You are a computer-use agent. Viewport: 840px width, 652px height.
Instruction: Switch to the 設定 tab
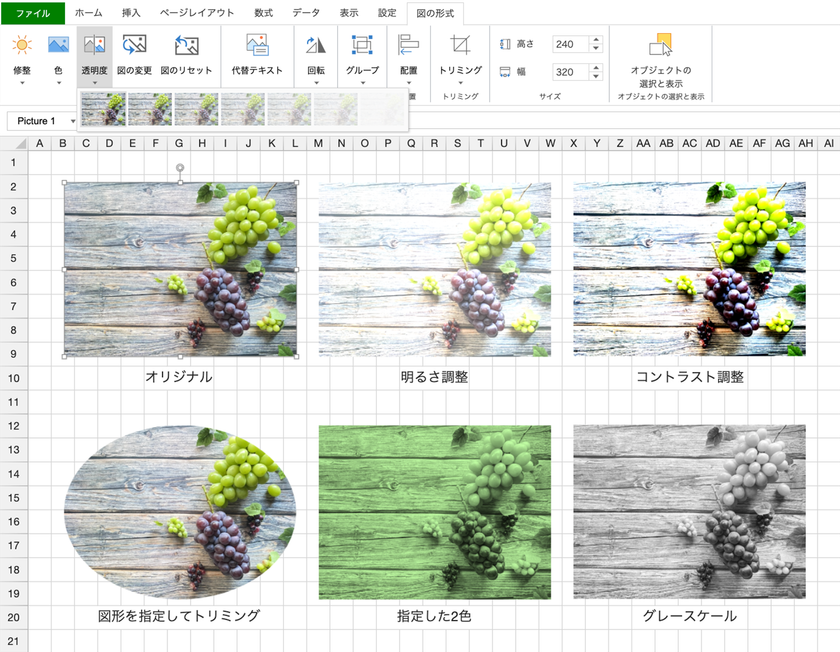[x=387, y=13]
